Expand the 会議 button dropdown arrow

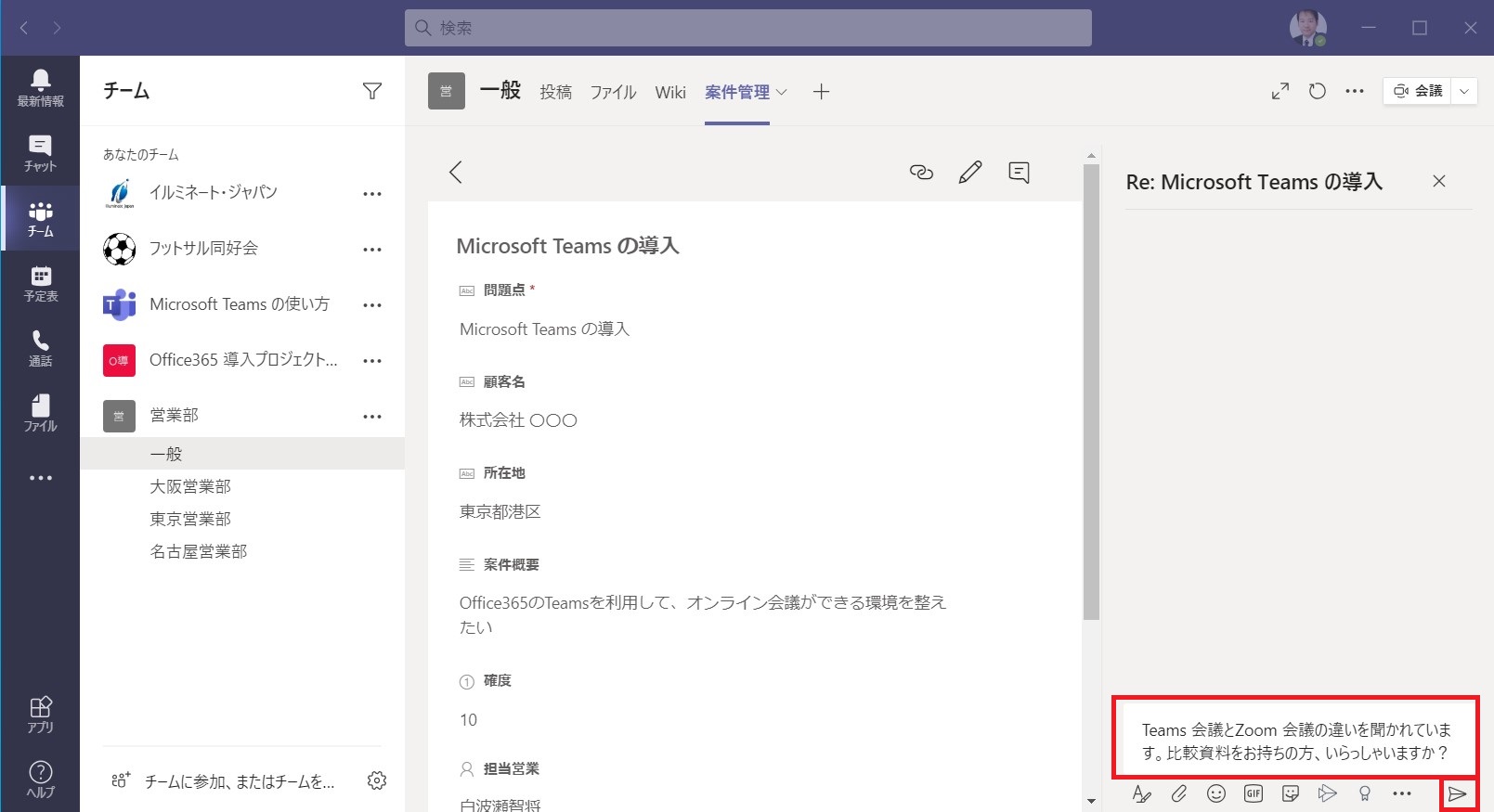click(x=1464, y=91)
